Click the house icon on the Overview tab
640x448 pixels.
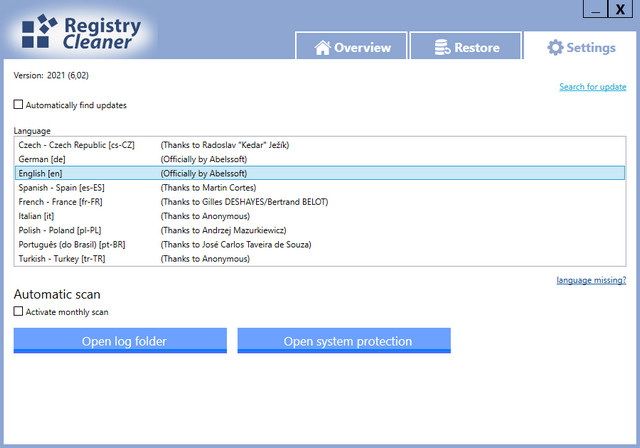point(322,48)
